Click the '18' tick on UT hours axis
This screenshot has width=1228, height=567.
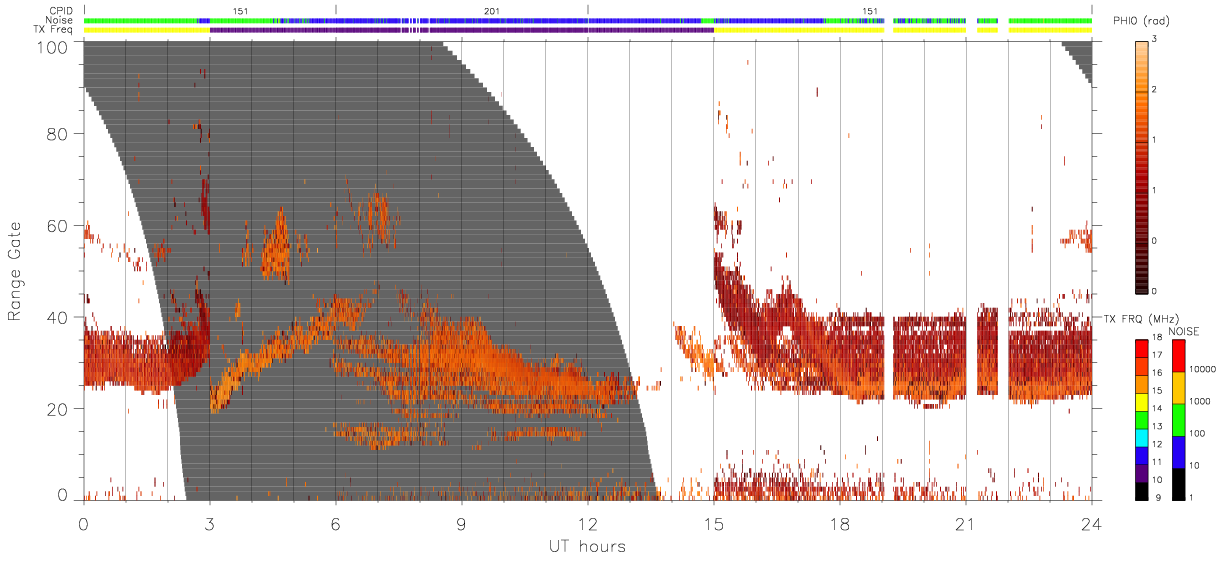click(840, 522)
